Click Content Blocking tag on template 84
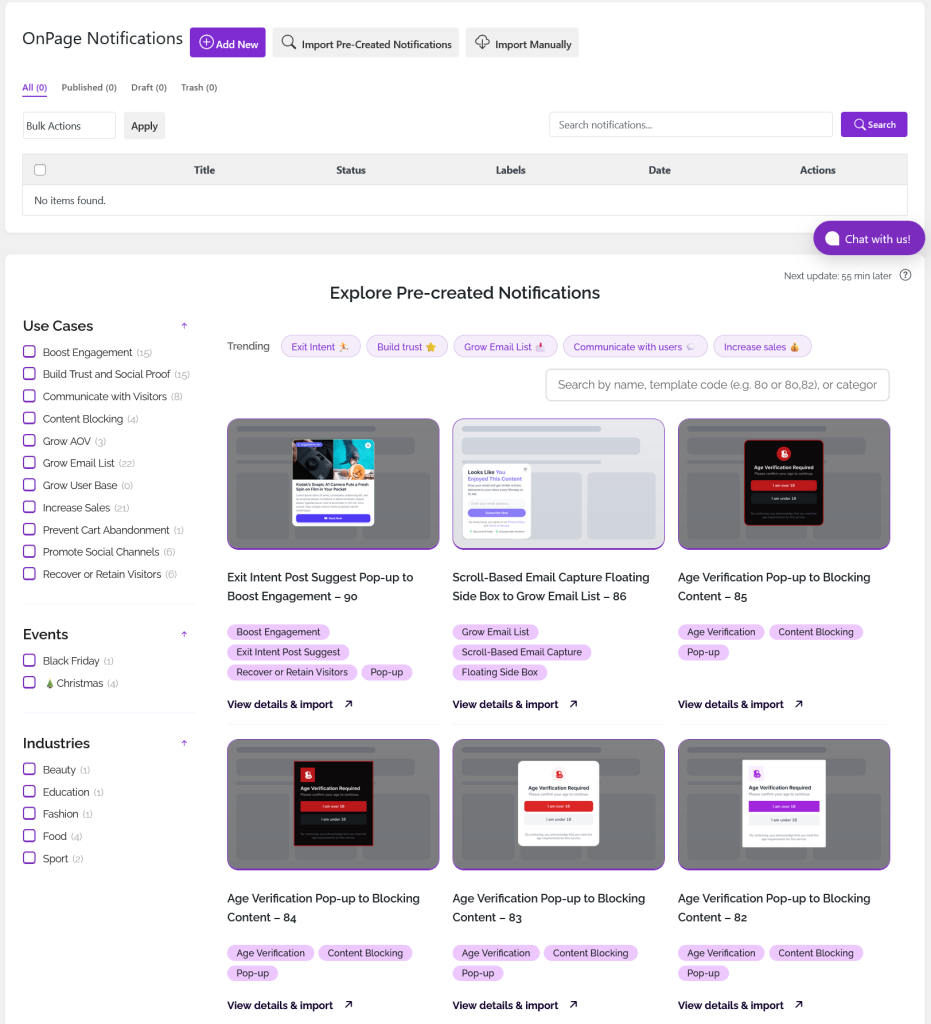 pyautogui.click(x=365, y=953)
